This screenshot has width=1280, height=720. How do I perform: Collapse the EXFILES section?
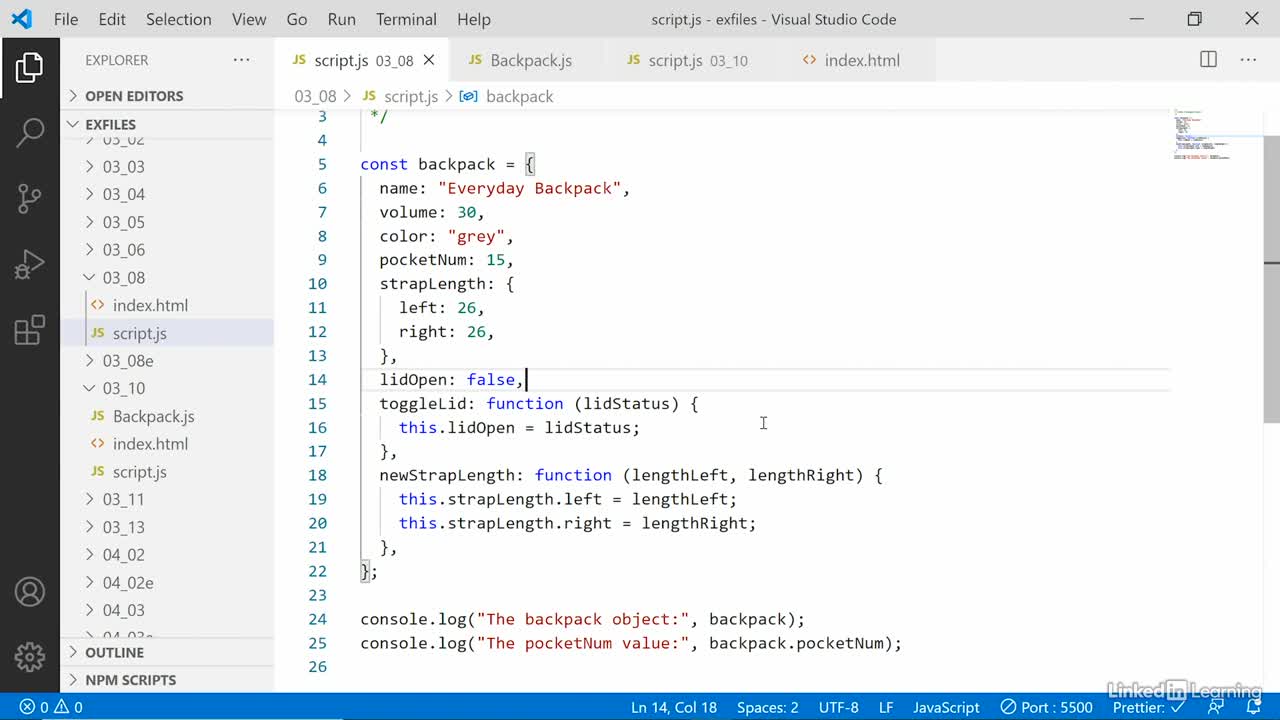167,124
